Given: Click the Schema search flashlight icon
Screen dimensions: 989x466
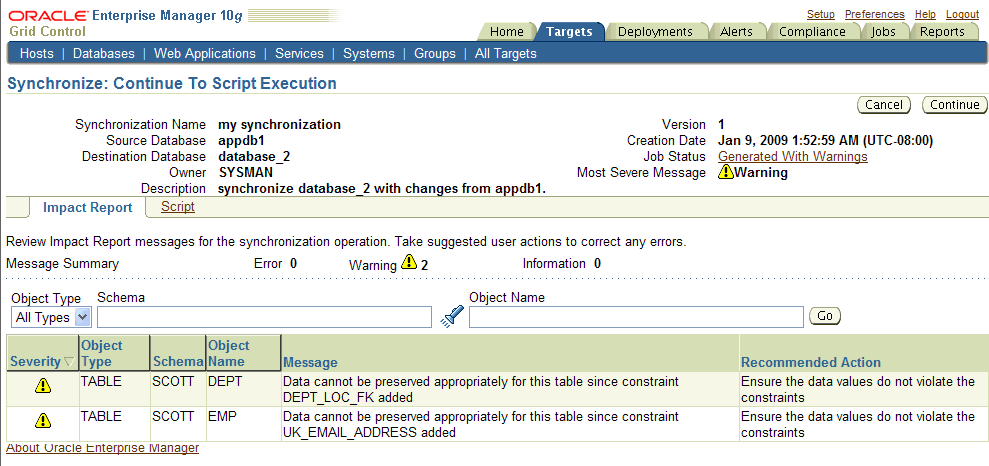Looking at the screenshot, I should pos(452,316).
